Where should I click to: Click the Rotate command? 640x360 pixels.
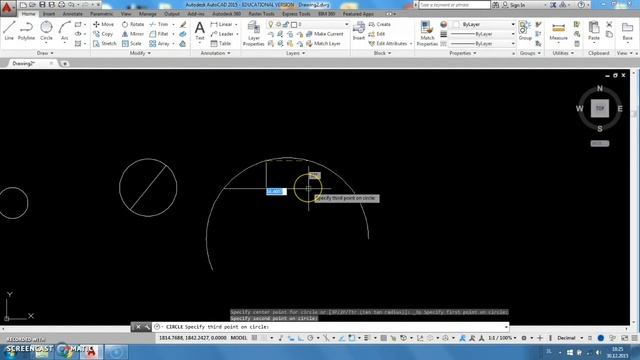(x=133, y=24)
